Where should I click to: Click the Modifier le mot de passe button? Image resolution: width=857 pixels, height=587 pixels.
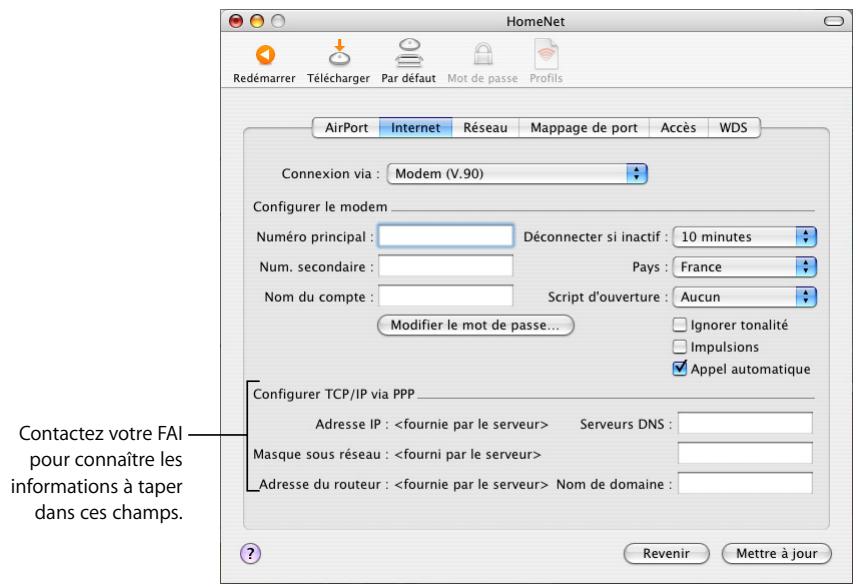476,325
